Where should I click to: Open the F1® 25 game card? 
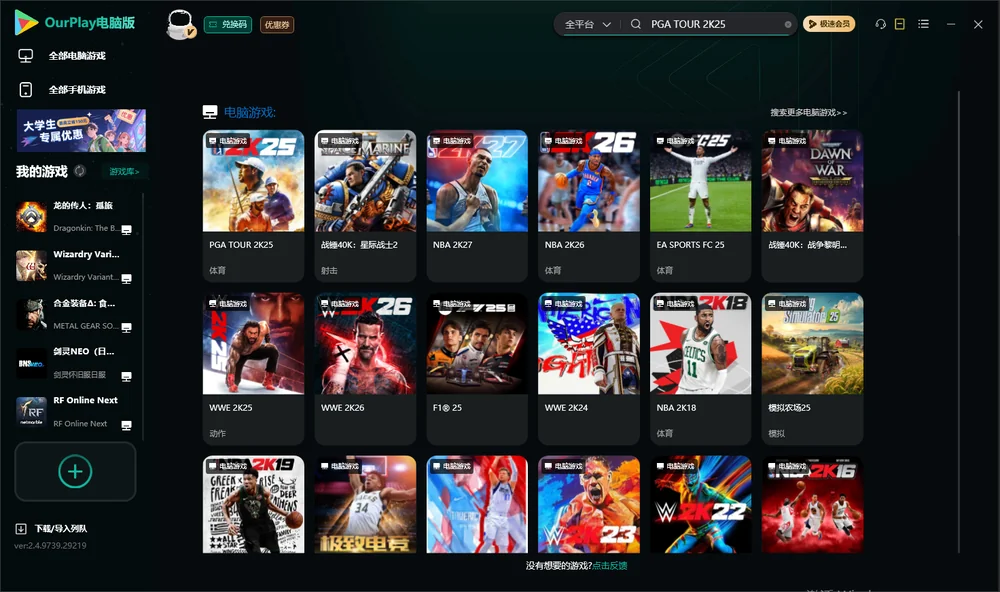pos(477,369)
